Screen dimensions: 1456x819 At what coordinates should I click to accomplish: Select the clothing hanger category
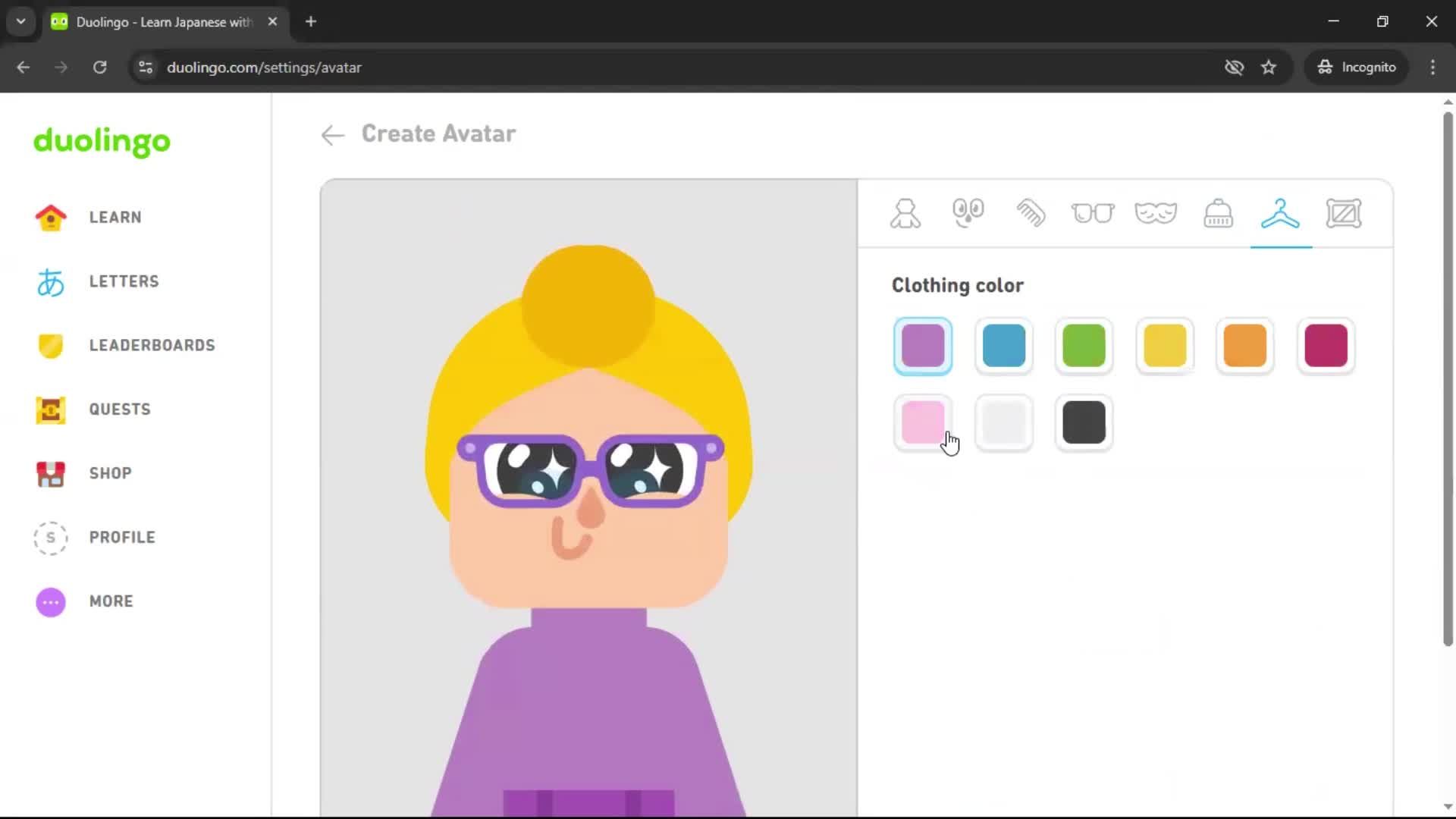tap(1280, 213)
